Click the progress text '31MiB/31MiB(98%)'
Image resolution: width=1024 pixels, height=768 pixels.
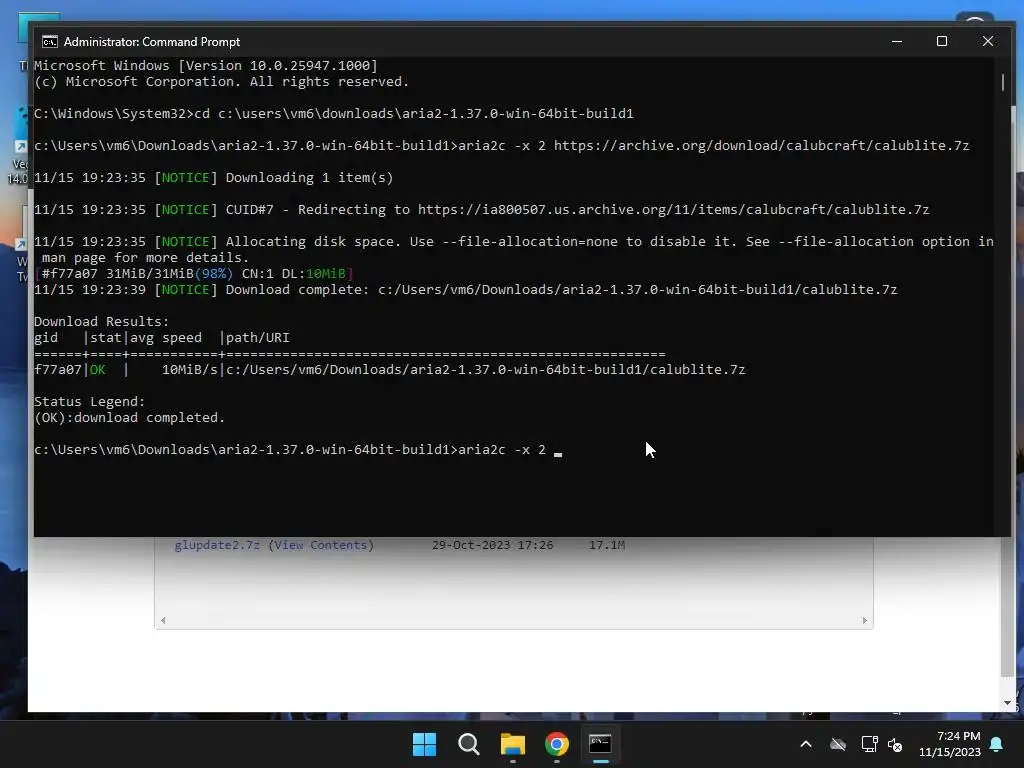pos(169,274)
